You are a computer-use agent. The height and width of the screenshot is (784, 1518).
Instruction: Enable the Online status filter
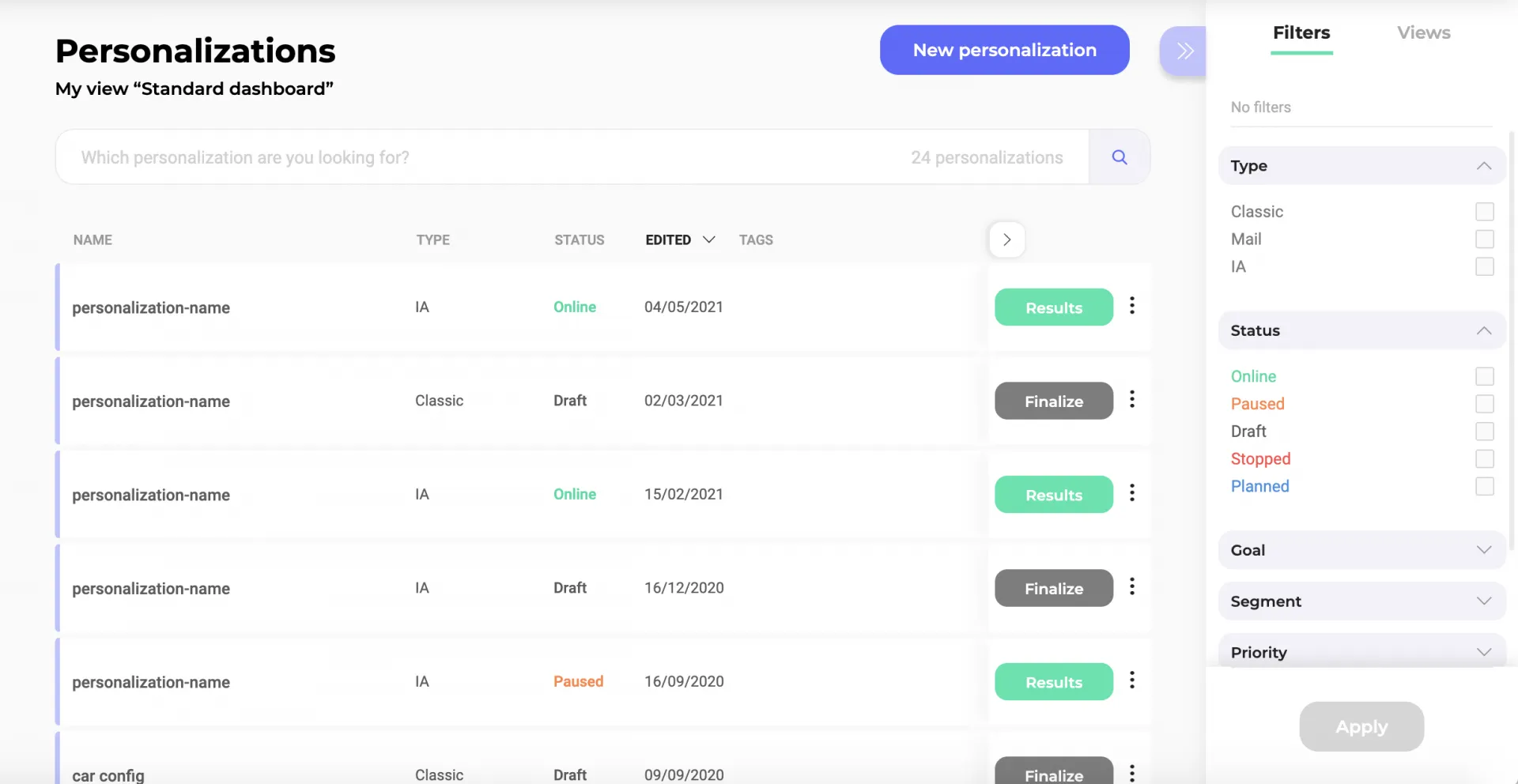(1484, 377)
